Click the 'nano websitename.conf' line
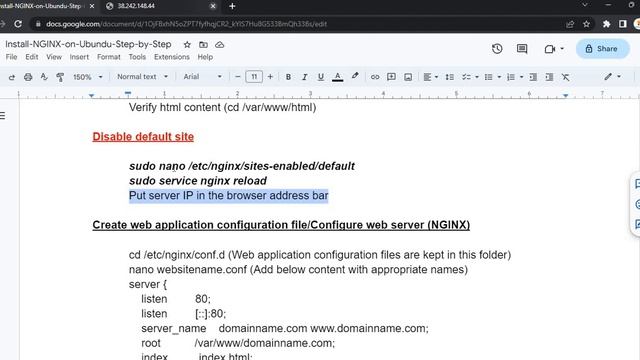 [298, 269]
